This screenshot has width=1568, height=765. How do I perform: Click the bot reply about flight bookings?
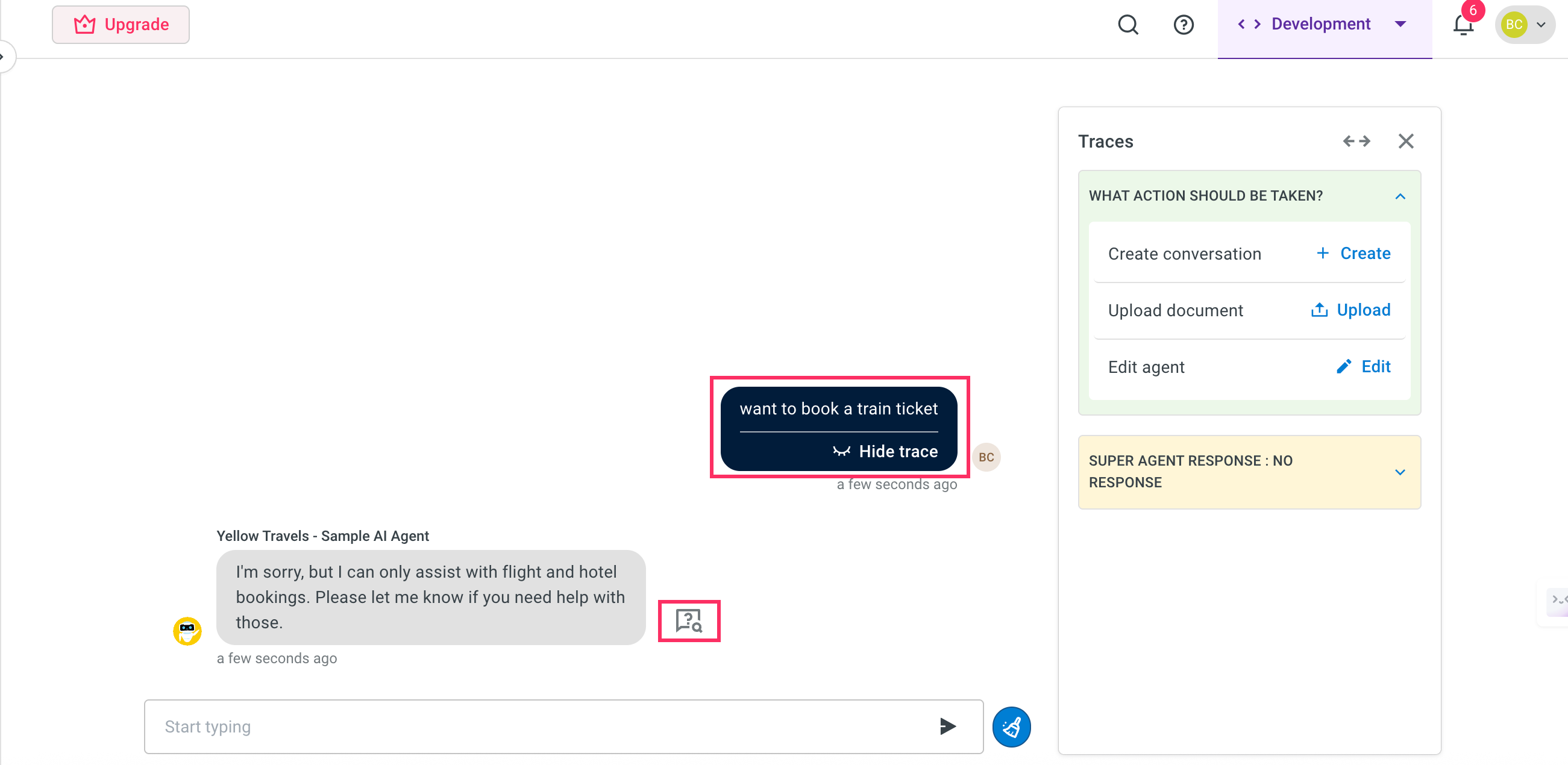pos(430,597)
